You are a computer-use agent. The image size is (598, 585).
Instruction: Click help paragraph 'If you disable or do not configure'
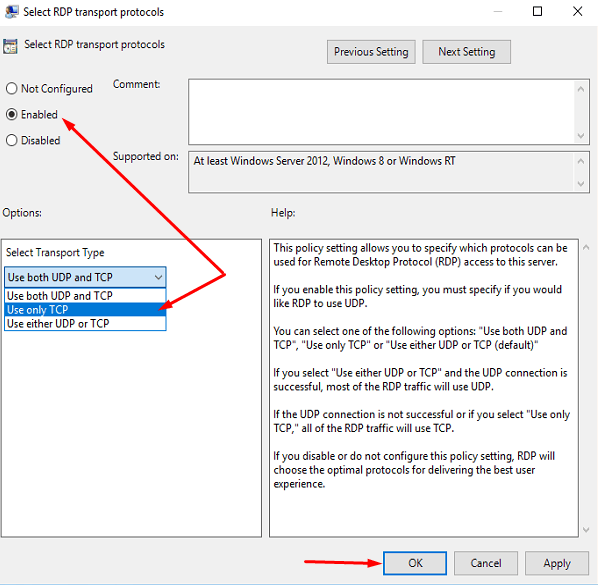tap(414, 470)
